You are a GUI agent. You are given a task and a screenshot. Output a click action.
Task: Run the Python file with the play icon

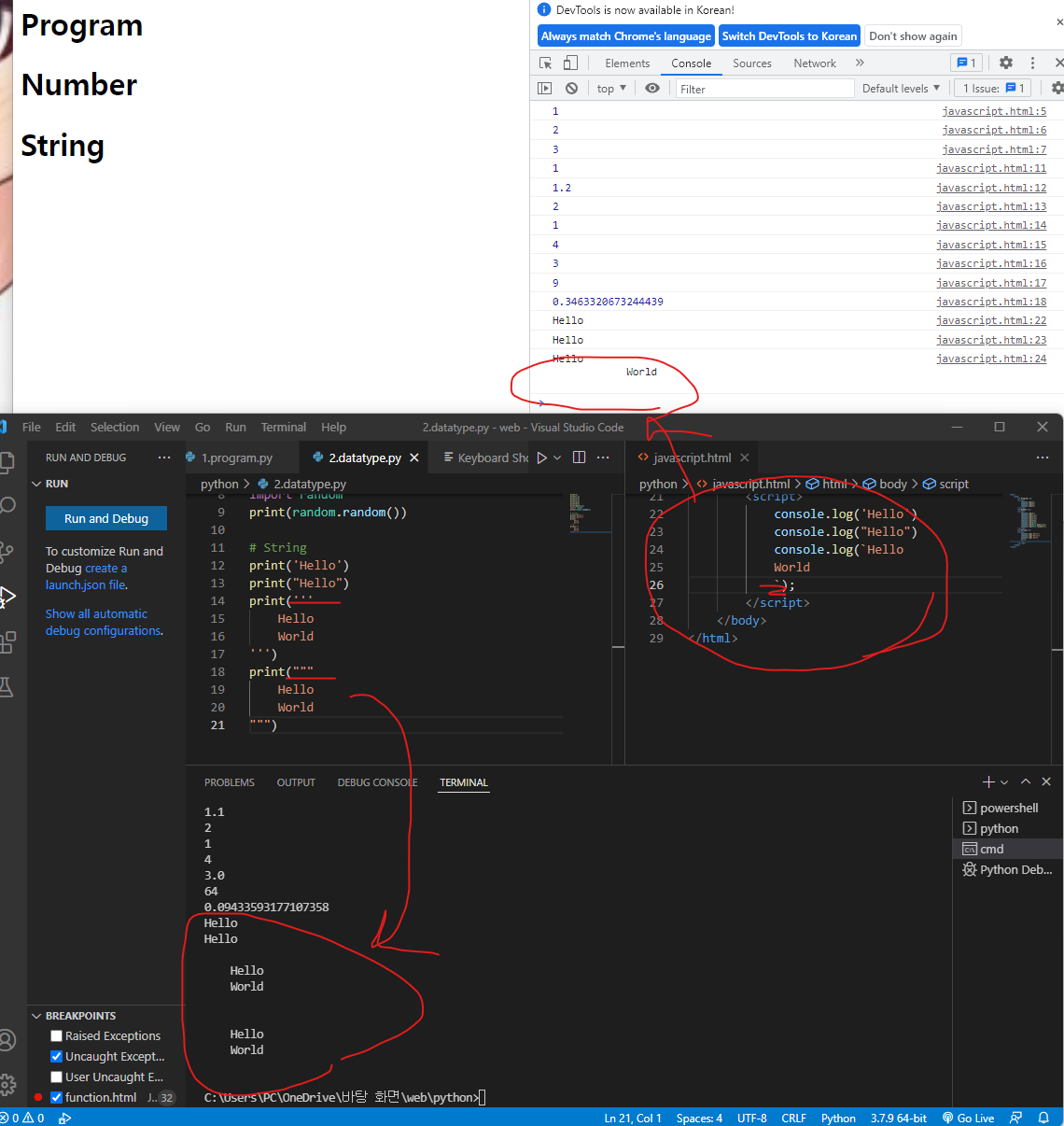coord(541,457)
